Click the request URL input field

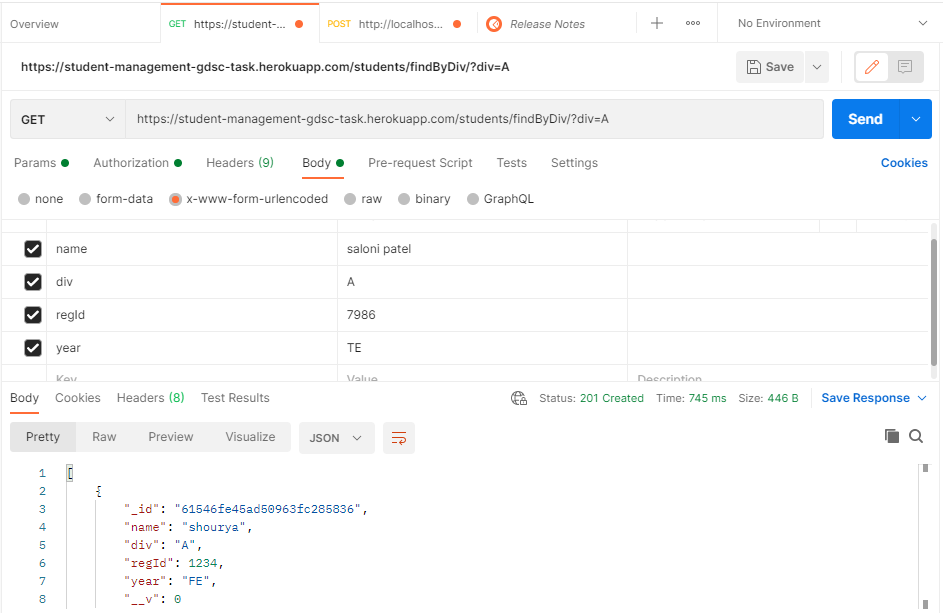click(474, 119)
